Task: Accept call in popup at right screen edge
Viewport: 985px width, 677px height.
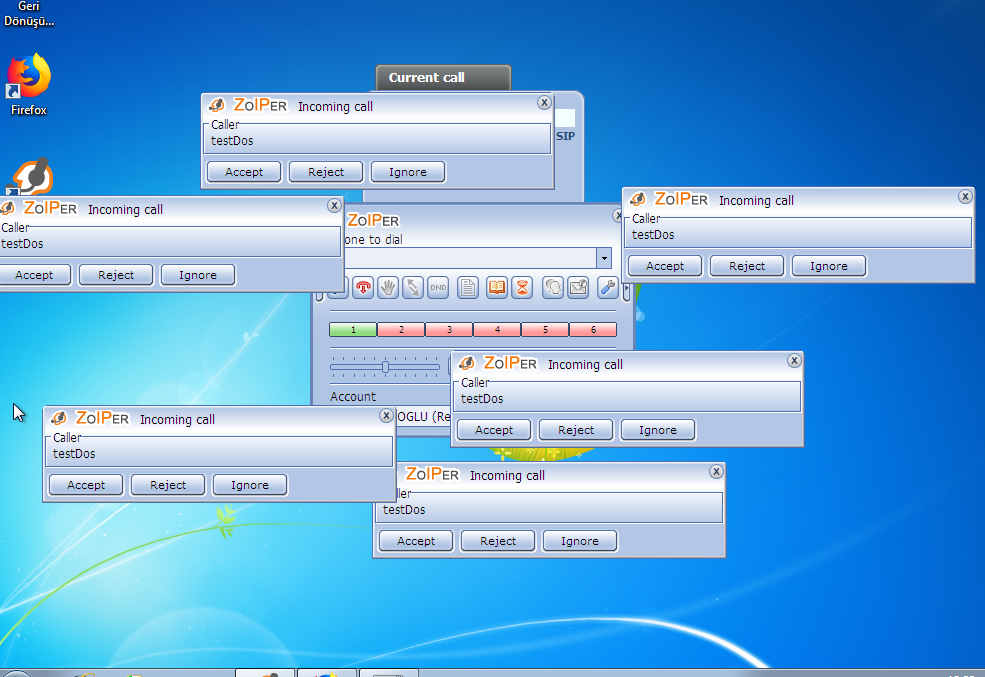Action: 665,266
